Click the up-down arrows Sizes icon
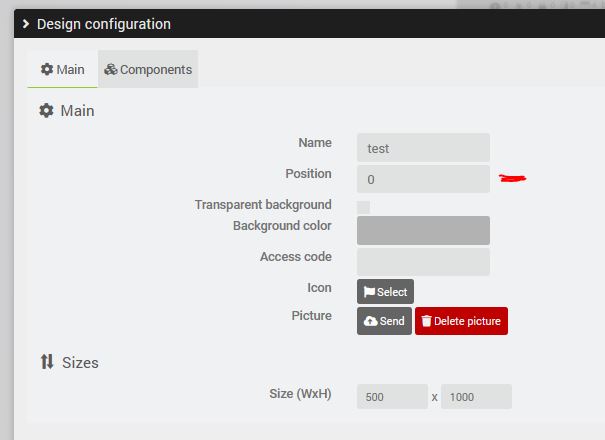Image resolution: width=605 pixels, height=440 pixels. [x=47, y=362]
